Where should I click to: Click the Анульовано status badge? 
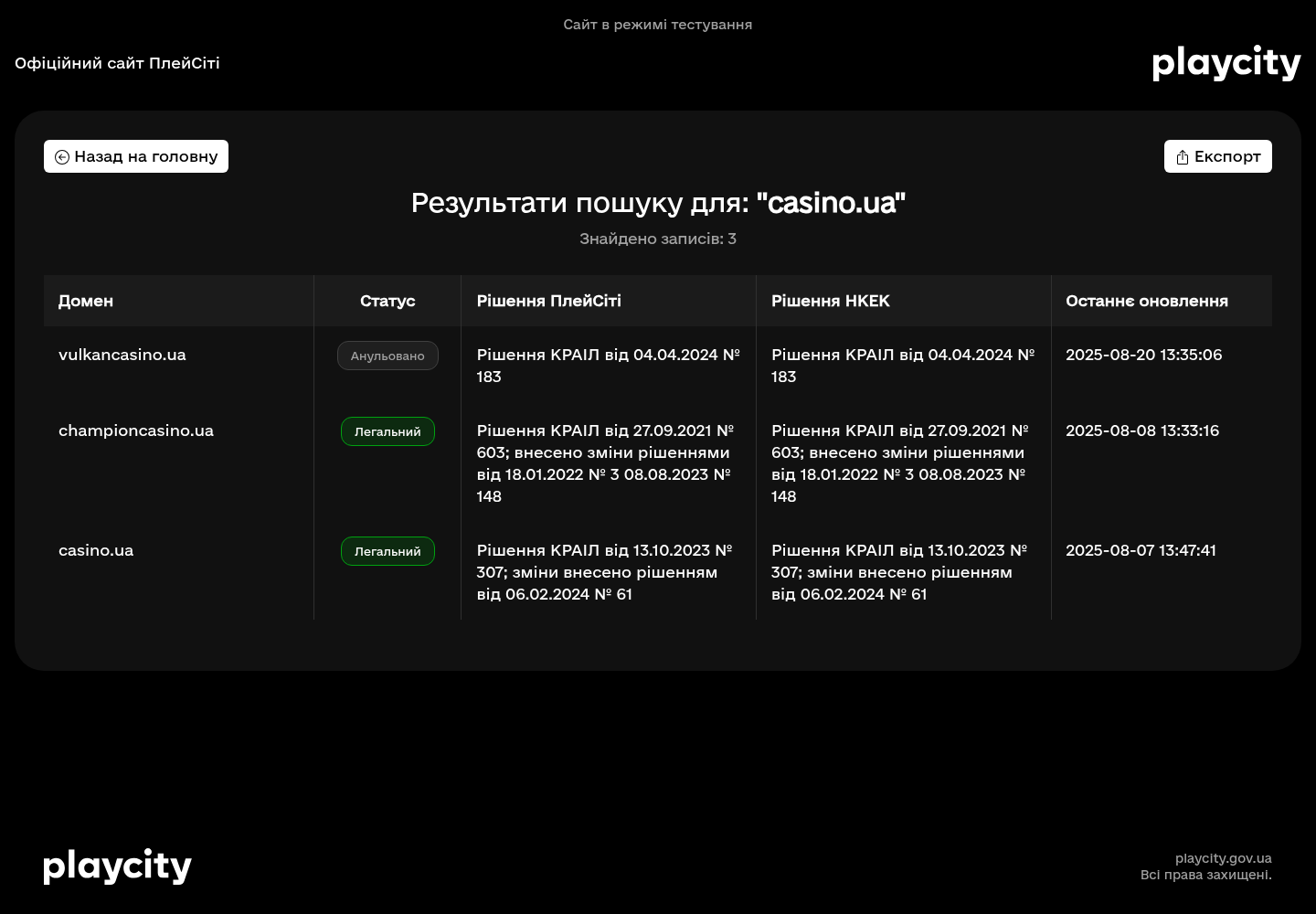pos(387,356)
